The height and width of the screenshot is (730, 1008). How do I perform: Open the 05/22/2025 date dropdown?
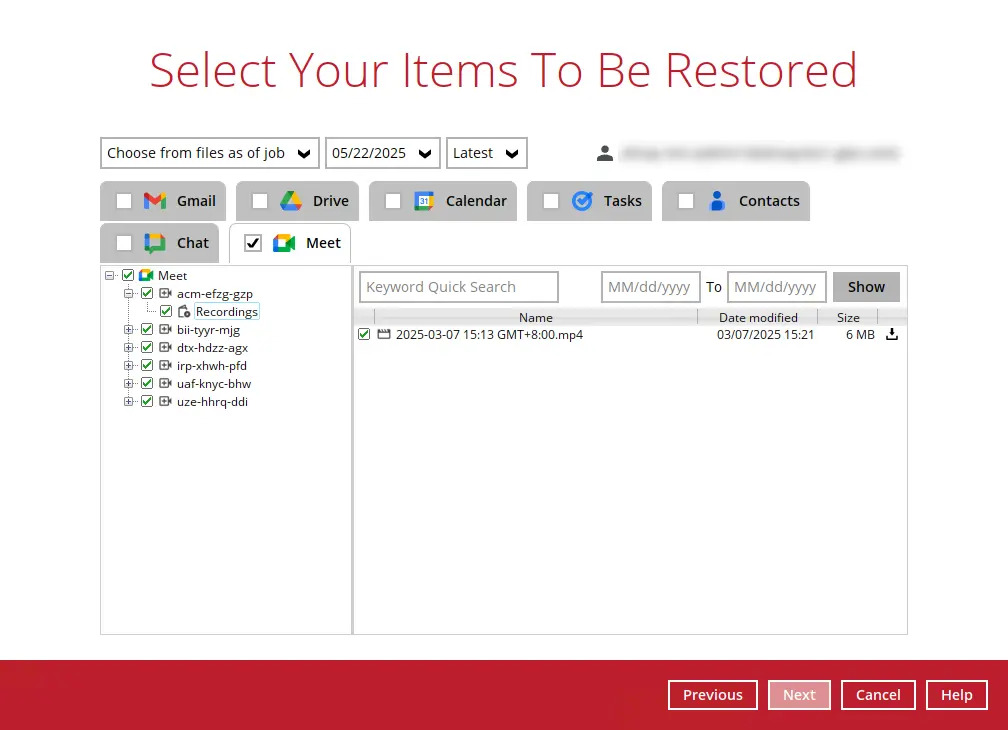[x=383, y=153]
